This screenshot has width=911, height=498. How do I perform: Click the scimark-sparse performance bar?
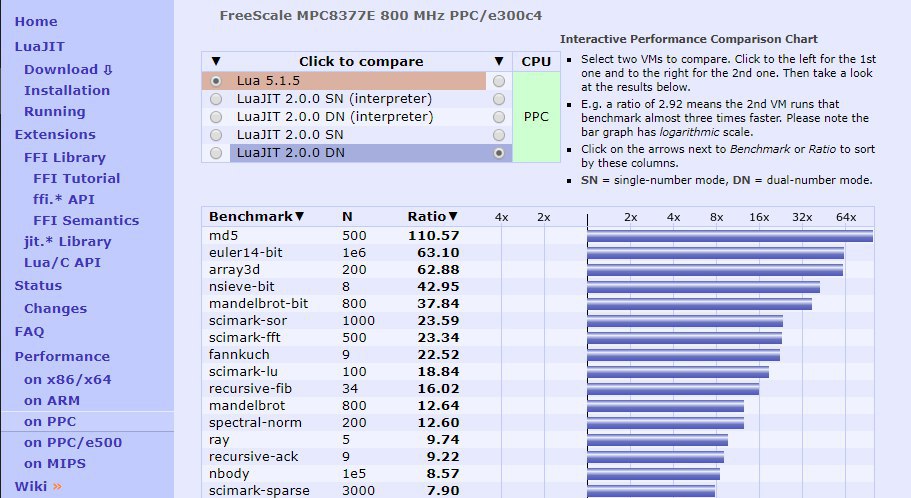coord(651,490)
